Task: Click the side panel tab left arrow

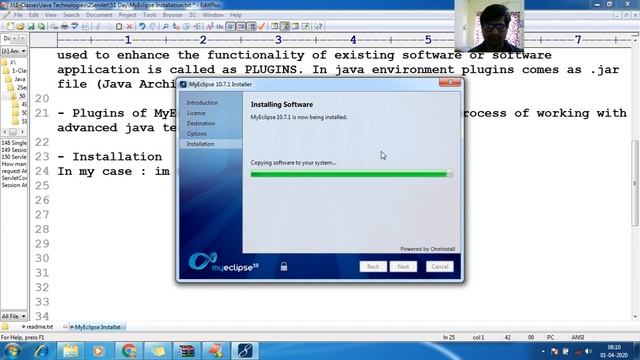Action: (15, 38)
